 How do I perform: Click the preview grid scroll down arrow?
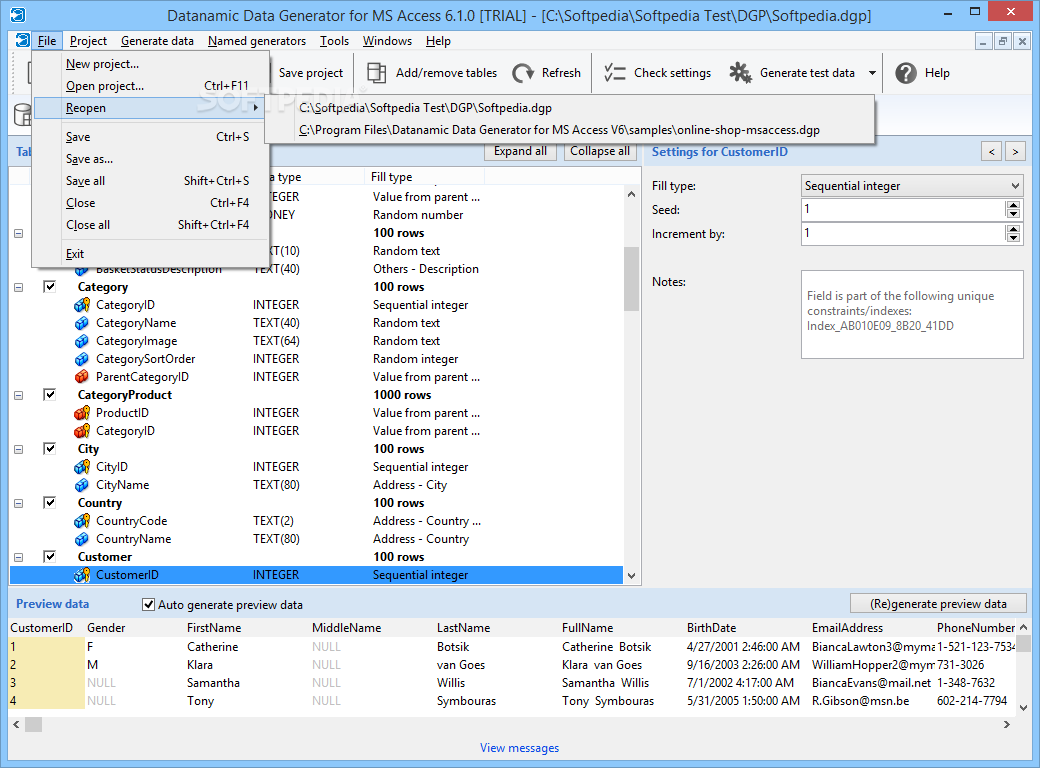[x=1023, y=708]
